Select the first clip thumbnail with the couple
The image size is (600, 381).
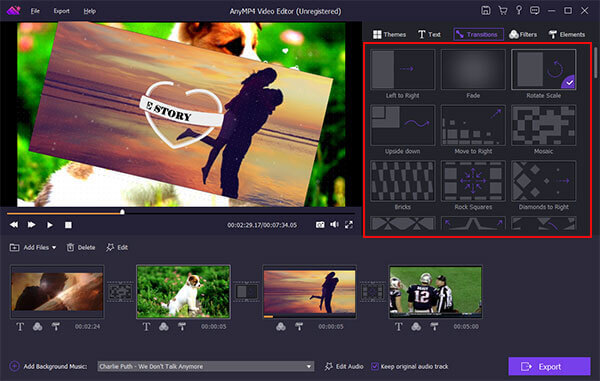pos(57,291)
